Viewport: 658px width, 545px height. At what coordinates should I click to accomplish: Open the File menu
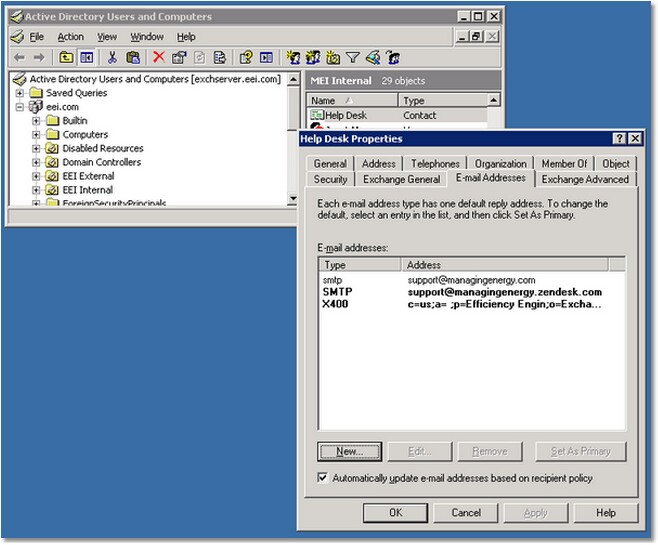point(37,37)
